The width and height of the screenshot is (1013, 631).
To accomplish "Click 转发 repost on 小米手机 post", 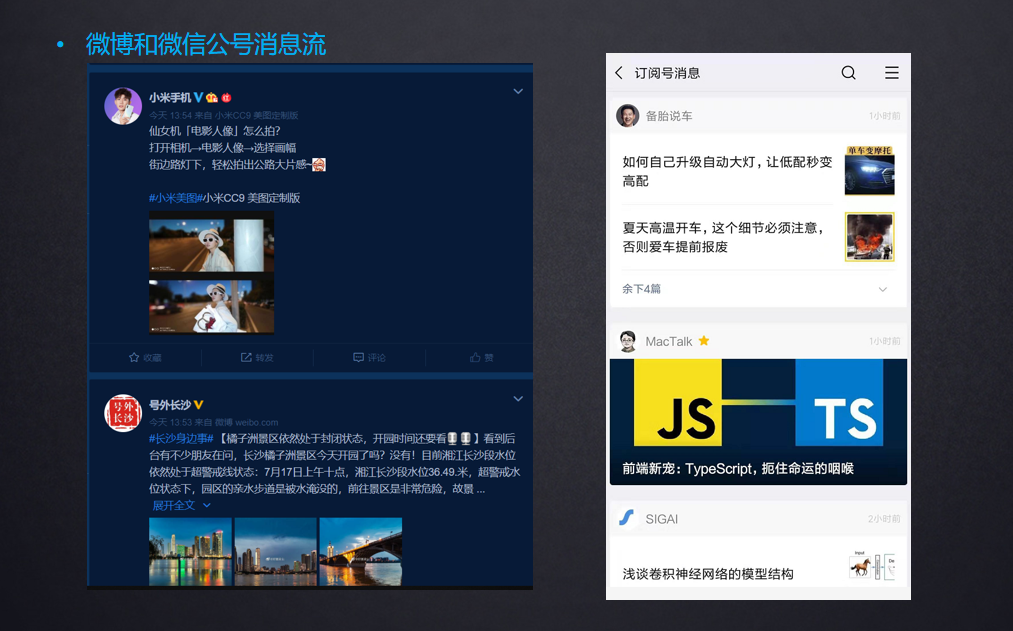I will coord(257,357).
